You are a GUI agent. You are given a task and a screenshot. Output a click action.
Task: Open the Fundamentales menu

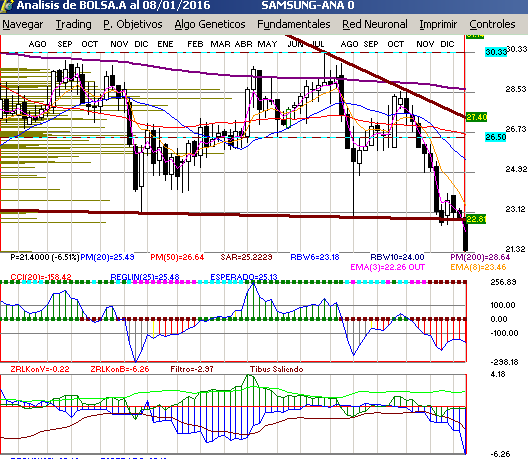(x=294, y=25)
